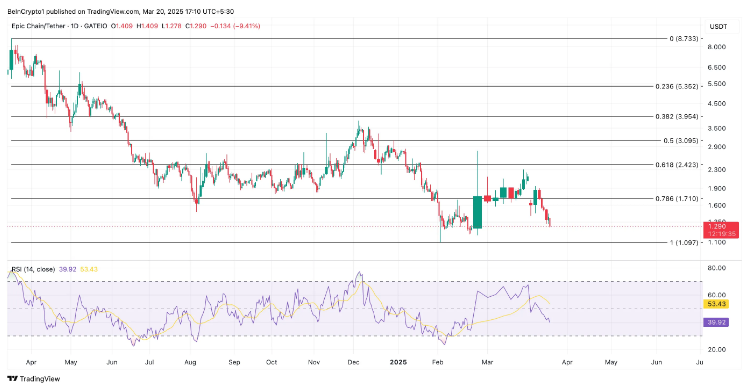The width and height of the screenshot is (744, 387).
Task: Select the 0.382 (3.954) Fibonacci level label
Action: [x=677, y=116]
